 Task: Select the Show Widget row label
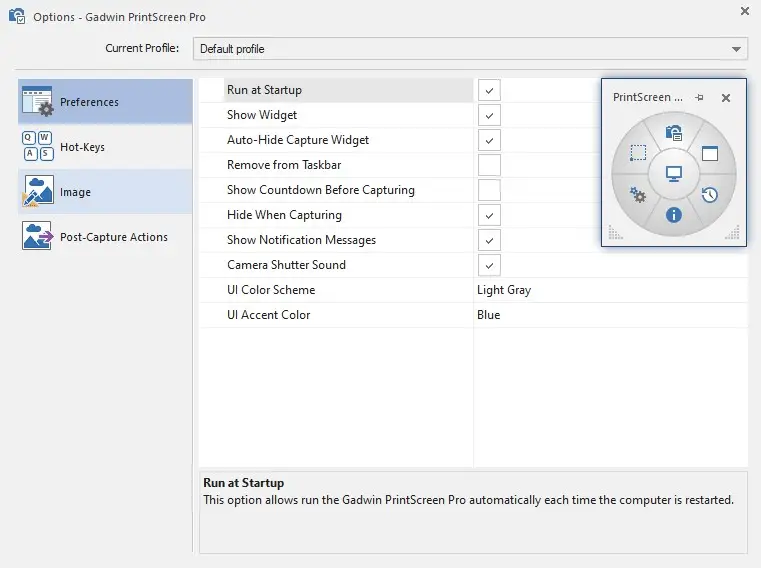(262, 115)
